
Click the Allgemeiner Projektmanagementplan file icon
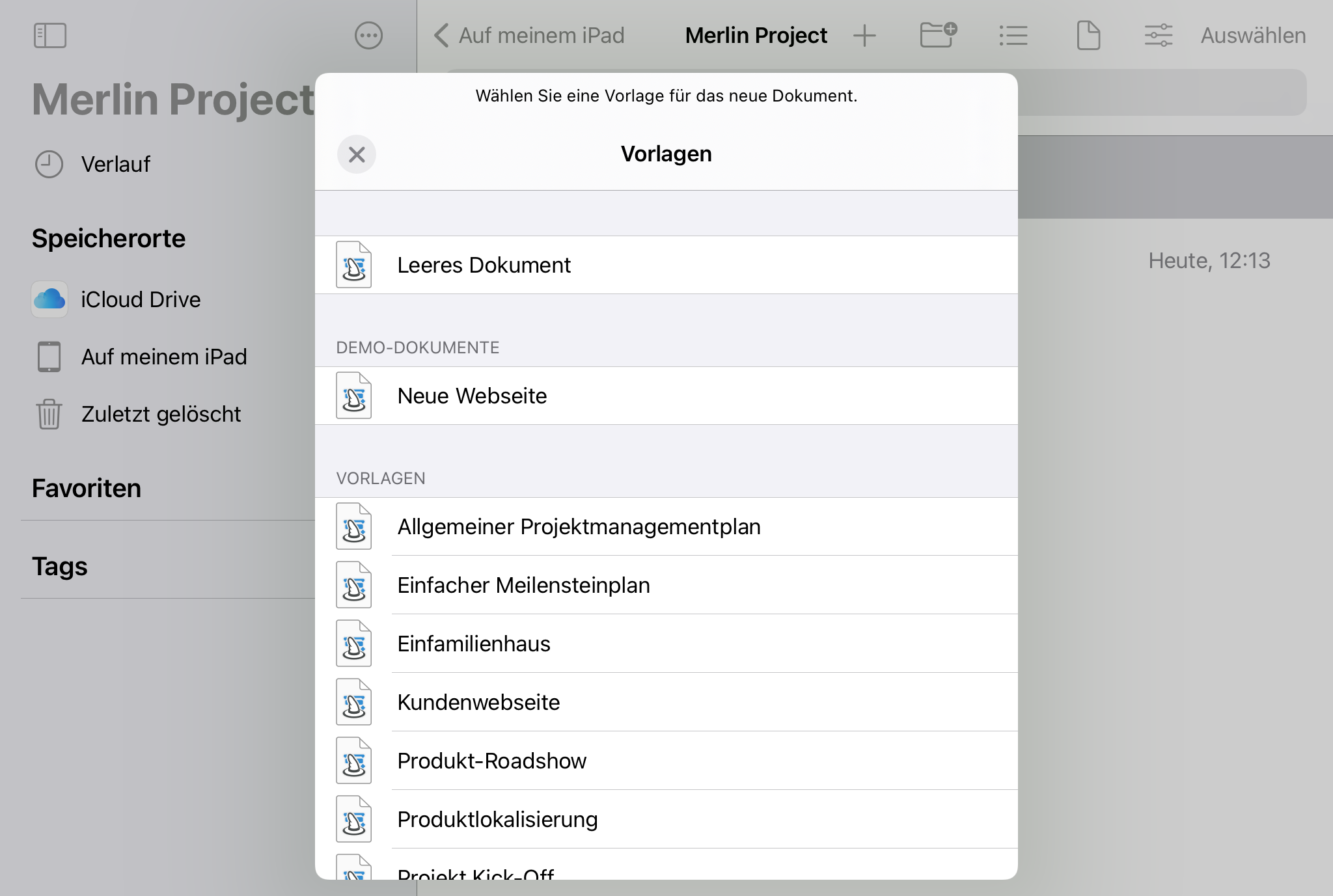pyautogui.click(x=354, y=526)
